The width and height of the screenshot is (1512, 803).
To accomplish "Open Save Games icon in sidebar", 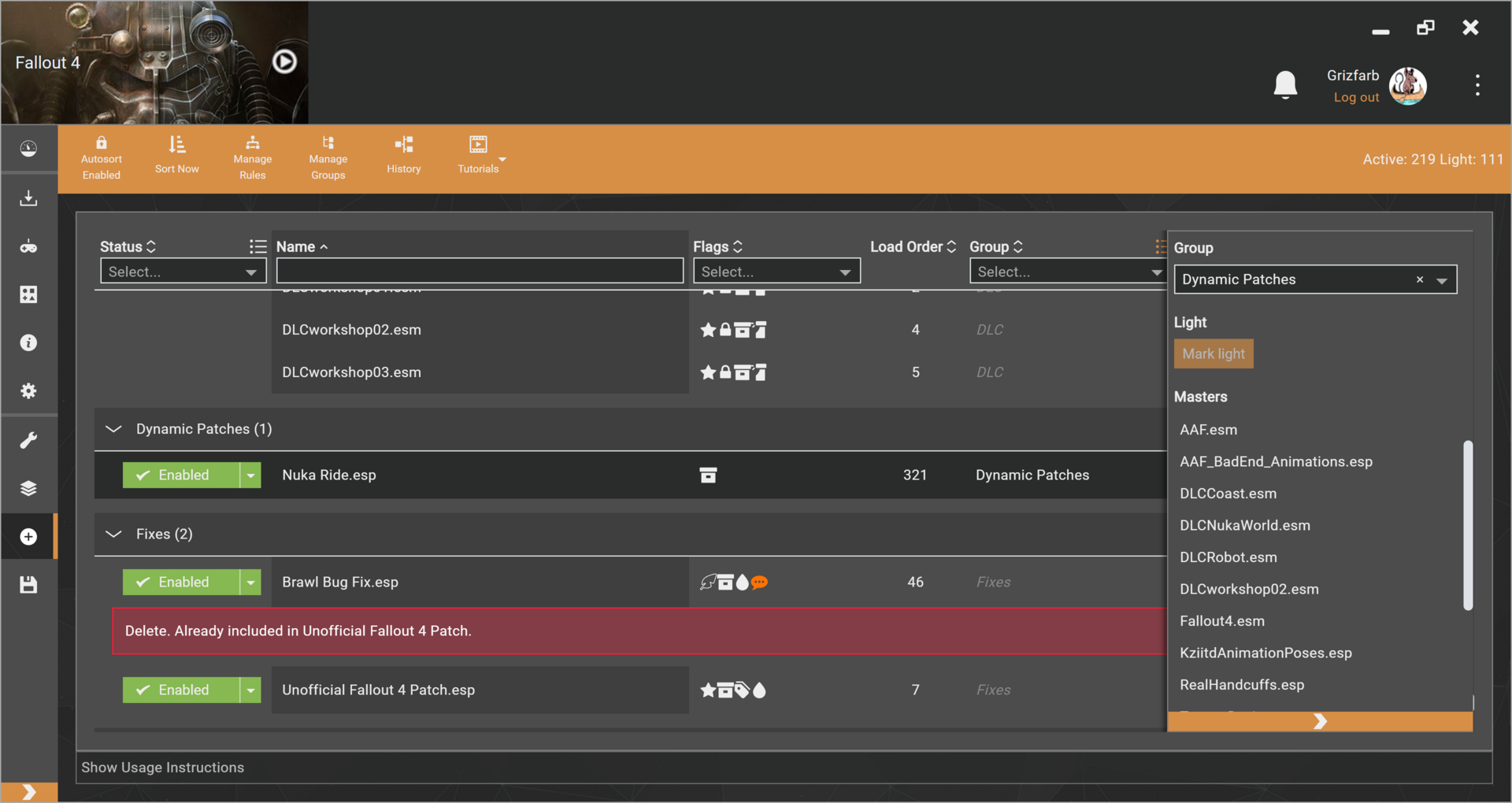I will click(28, 585).
